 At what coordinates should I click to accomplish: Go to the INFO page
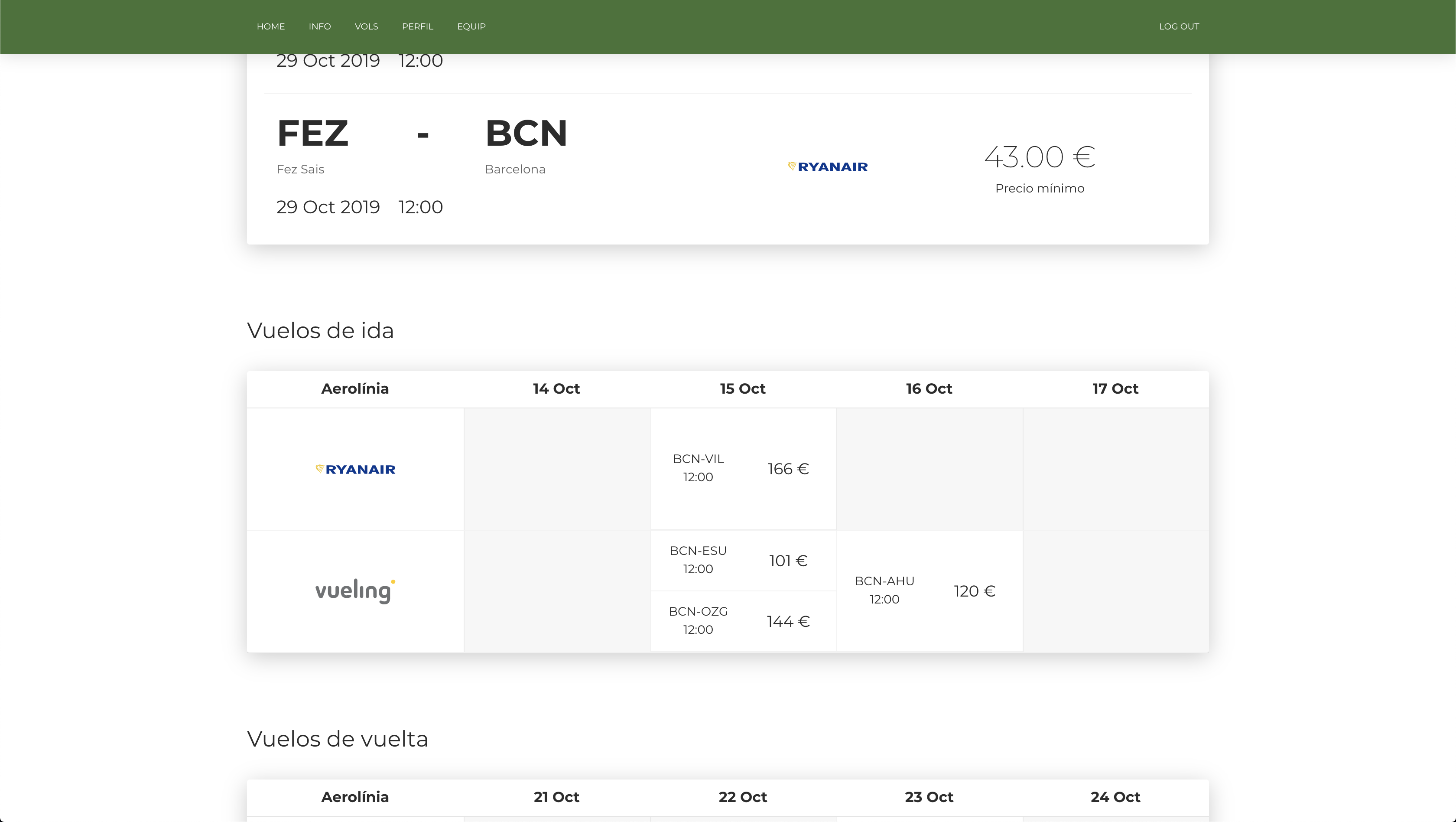pyautogui.click(x=319, y=26)
